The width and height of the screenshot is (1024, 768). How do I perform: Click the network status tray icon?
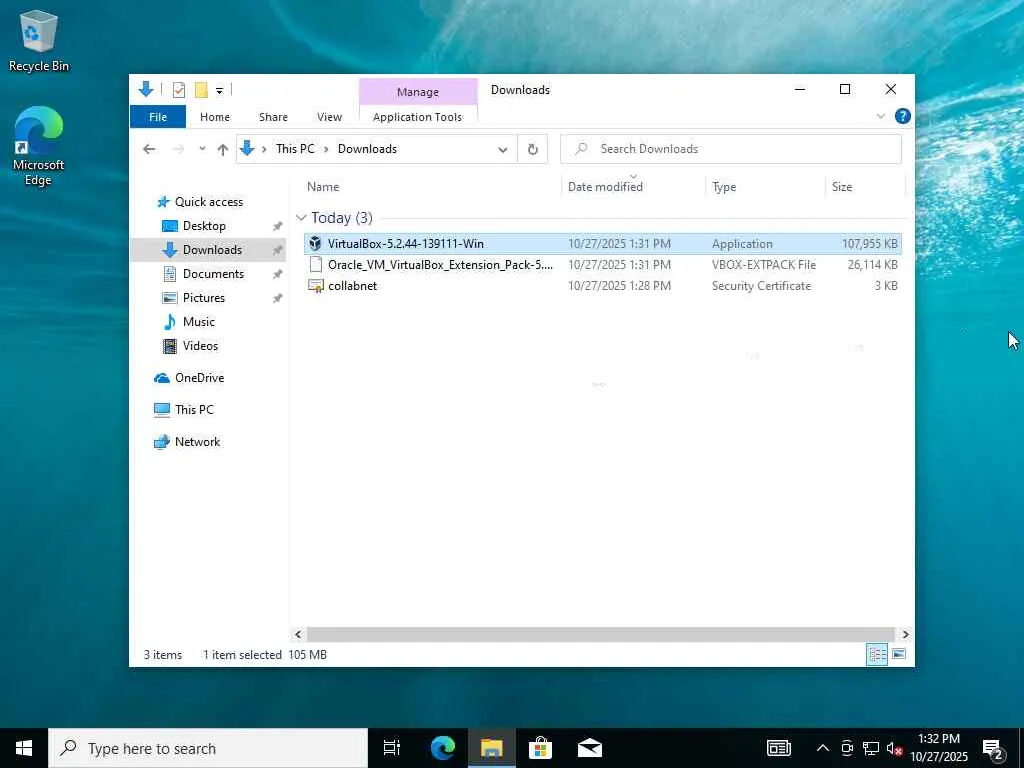point(871,748)
